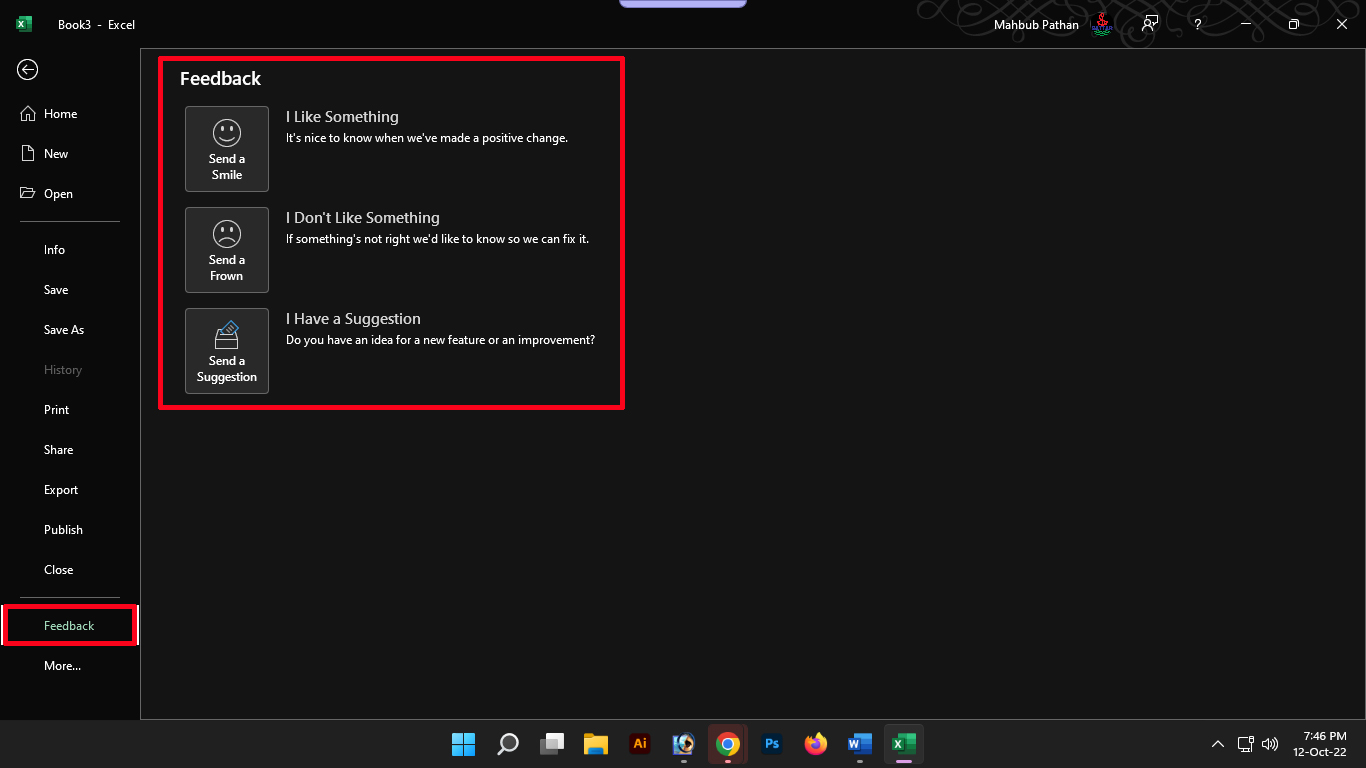1366x768 pixels.
Task: Click Save in the sidebar
Action: pyautogui.click(x=69, y=290)
